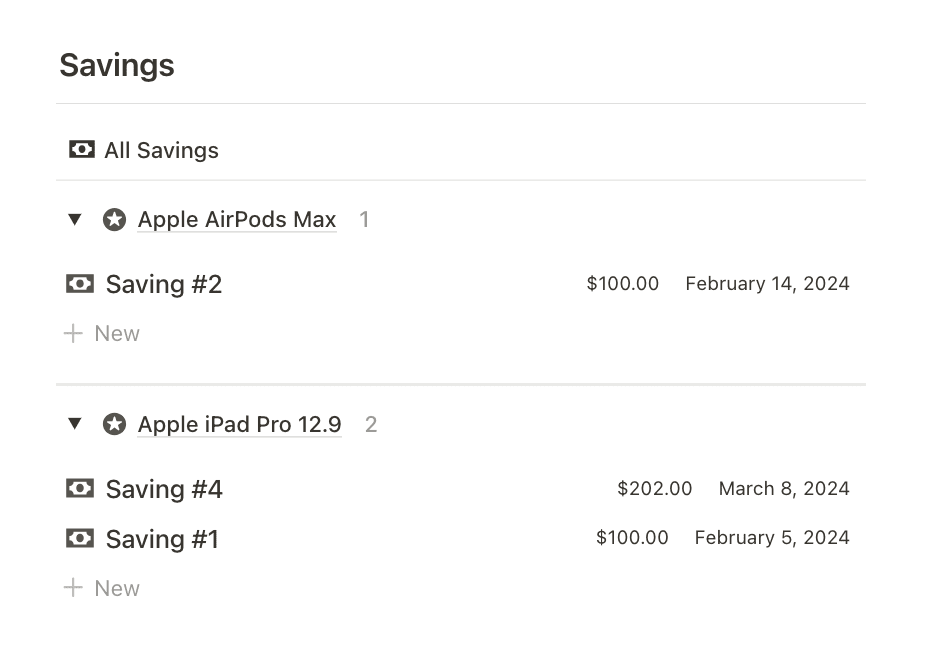This screenshot has width=930, height=654.
Task: Collapse the Apple AirPods Max group
Action: point(75,219)
